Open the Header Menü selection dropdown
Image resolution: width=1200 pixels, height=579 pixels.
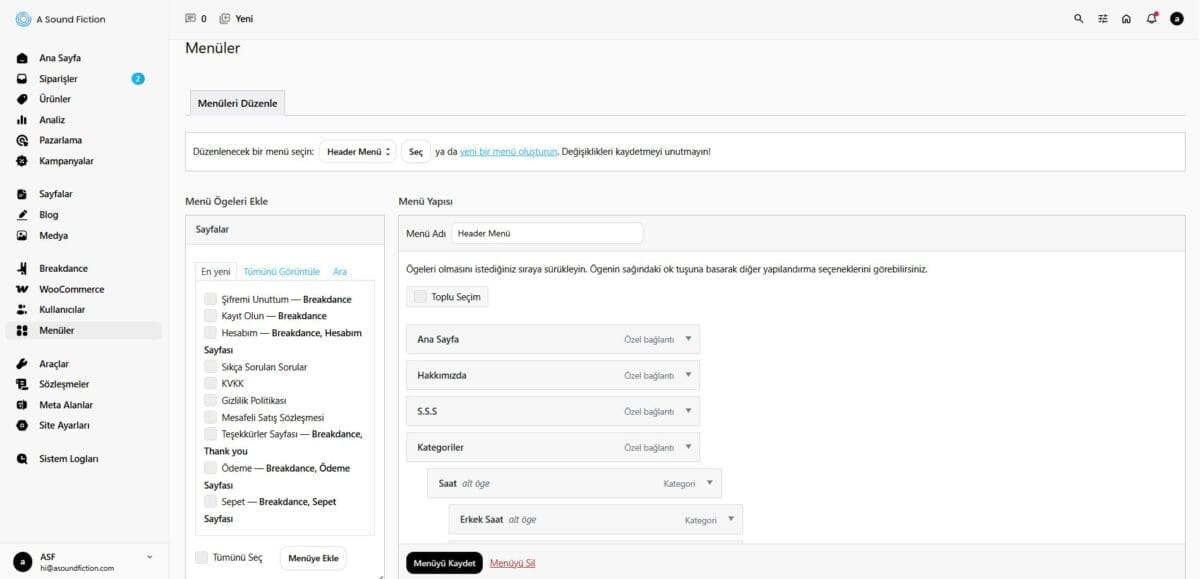[x=358, y=152]
